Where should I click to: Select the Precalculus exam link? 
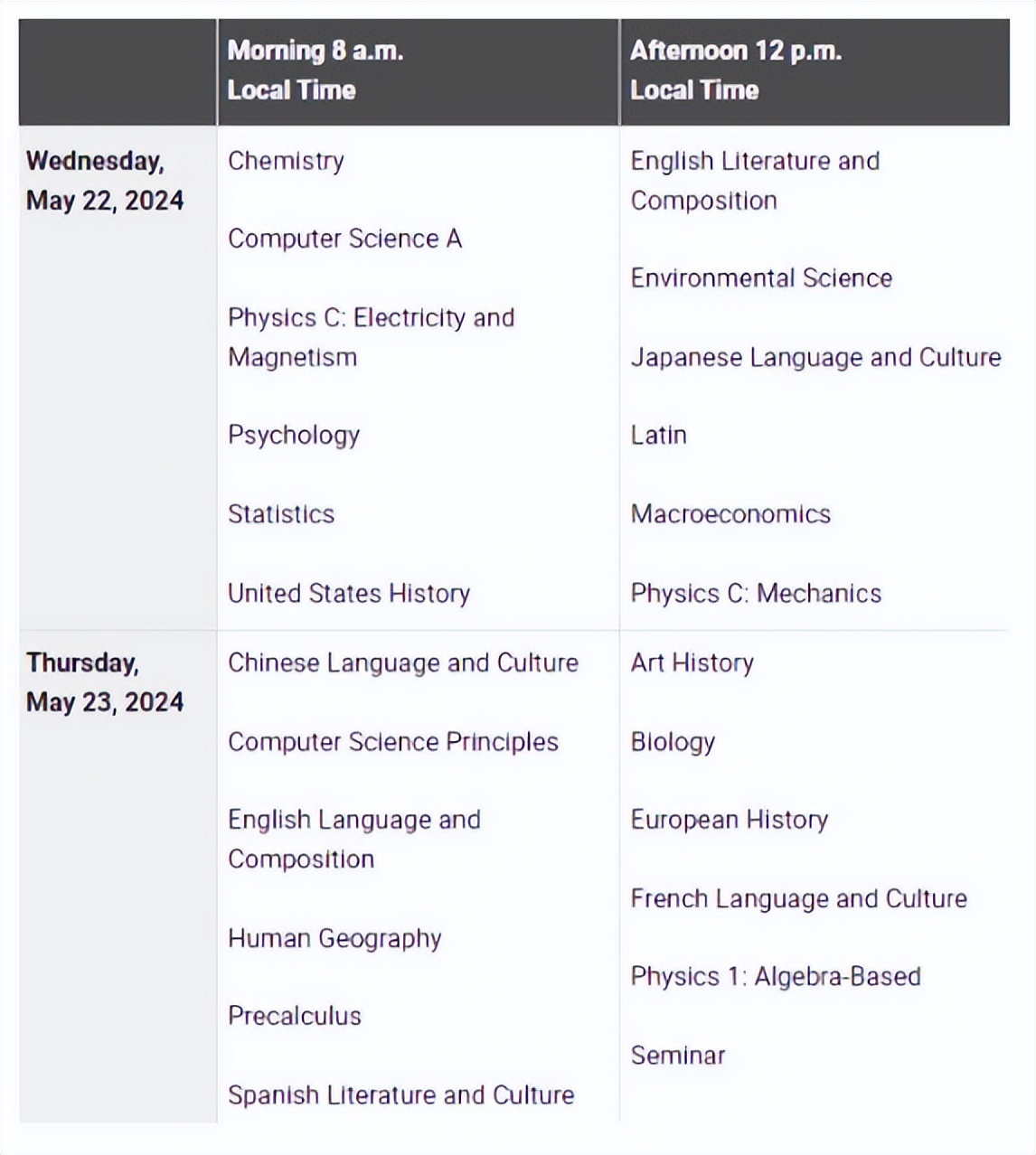[295, 1016]
